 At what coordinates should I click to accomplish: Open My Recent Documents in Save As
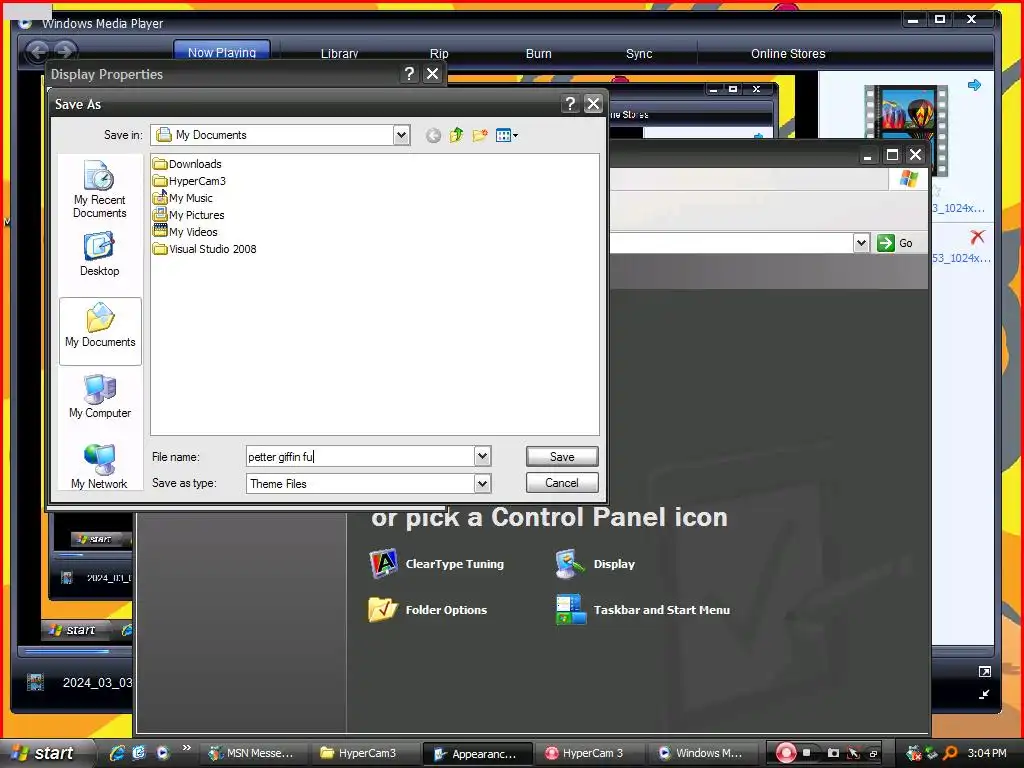pyautogui.click(x=99, y=189)
